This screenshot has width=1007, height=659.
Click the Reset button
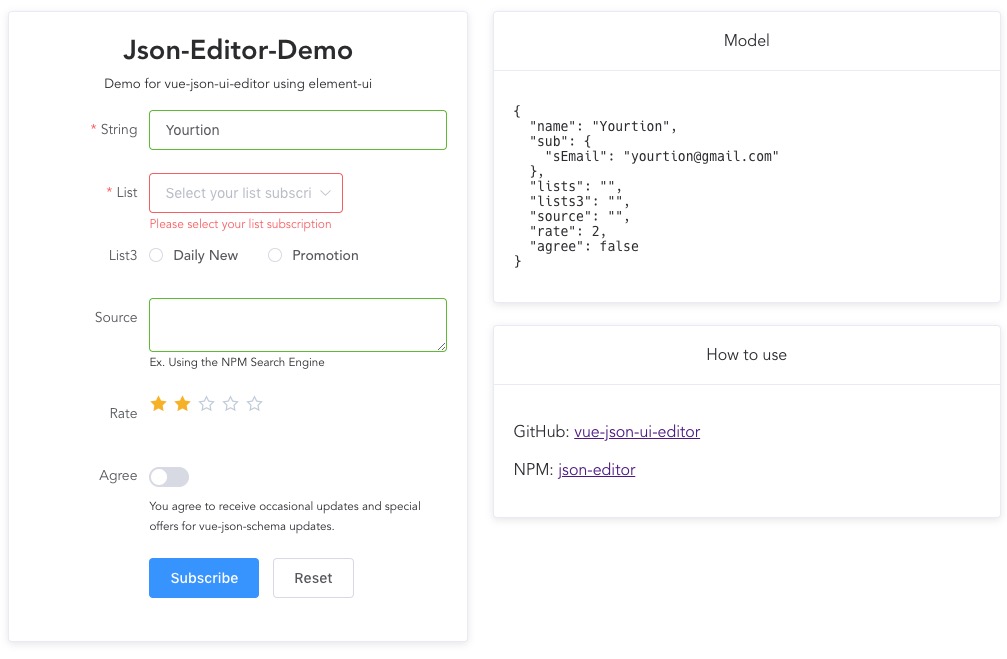coord(313,578)
